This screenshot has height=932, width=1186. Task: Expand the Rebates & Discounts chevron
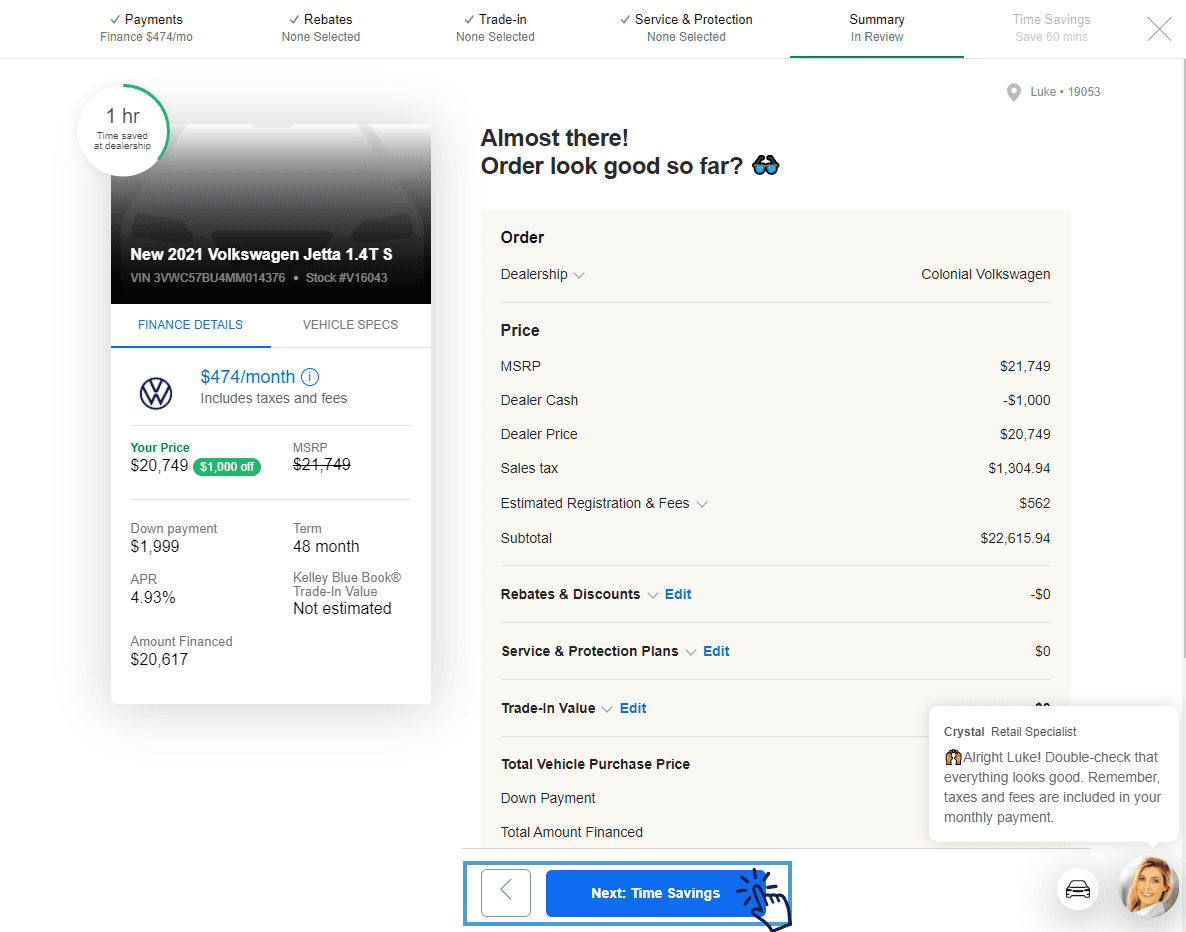coord(653,595)
